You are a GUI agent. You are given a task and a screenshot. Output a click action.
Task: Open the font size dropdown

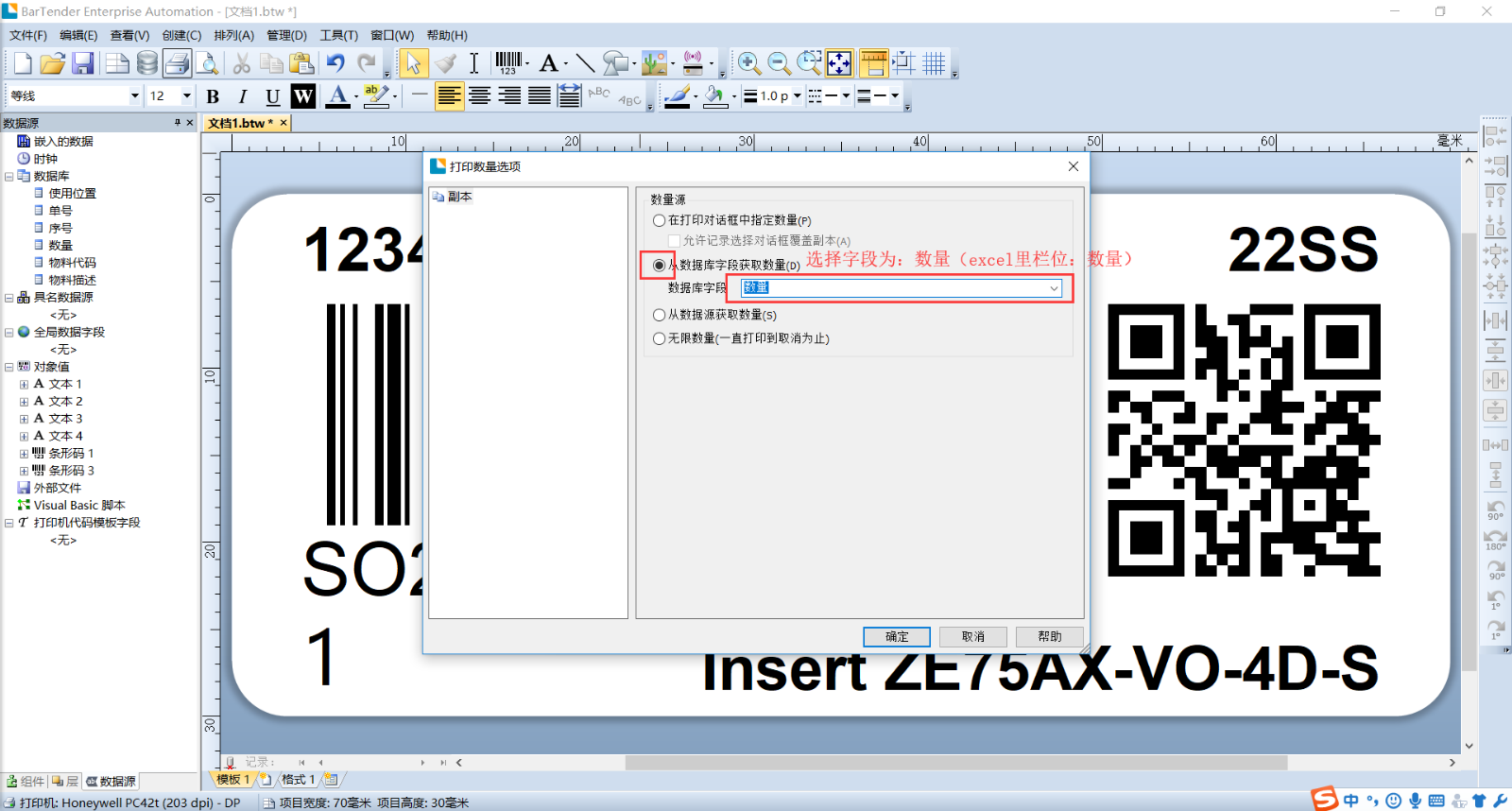[x=186, y=96]
